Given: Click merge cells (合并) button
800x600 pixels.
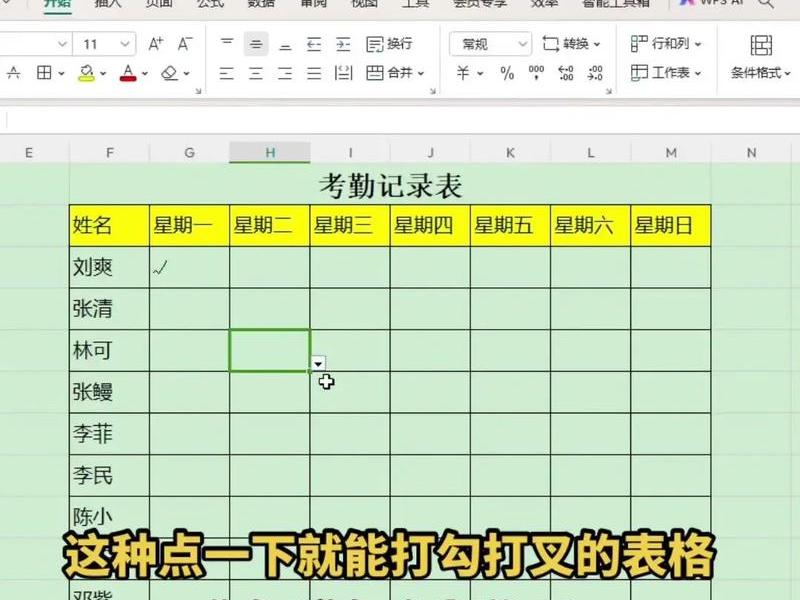Looking at the screenshot, I should pos(389,73).
